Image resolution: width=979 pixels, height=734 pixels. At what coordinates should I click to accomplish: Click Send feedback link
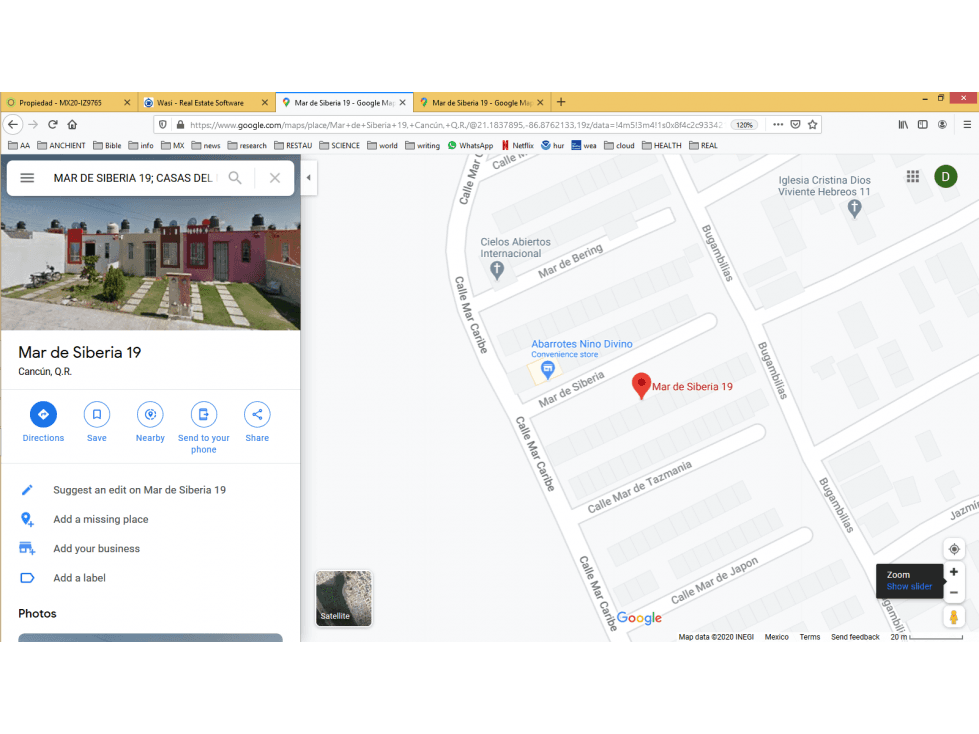(x=855, y=637)
